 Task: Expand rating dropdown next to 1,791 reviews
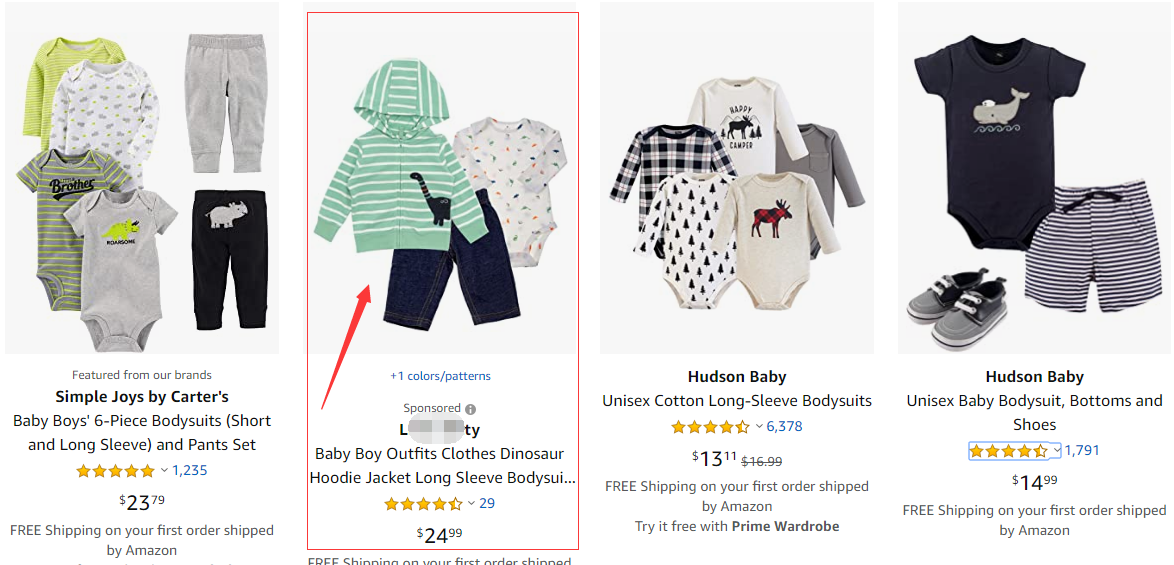pos(1056,451)
